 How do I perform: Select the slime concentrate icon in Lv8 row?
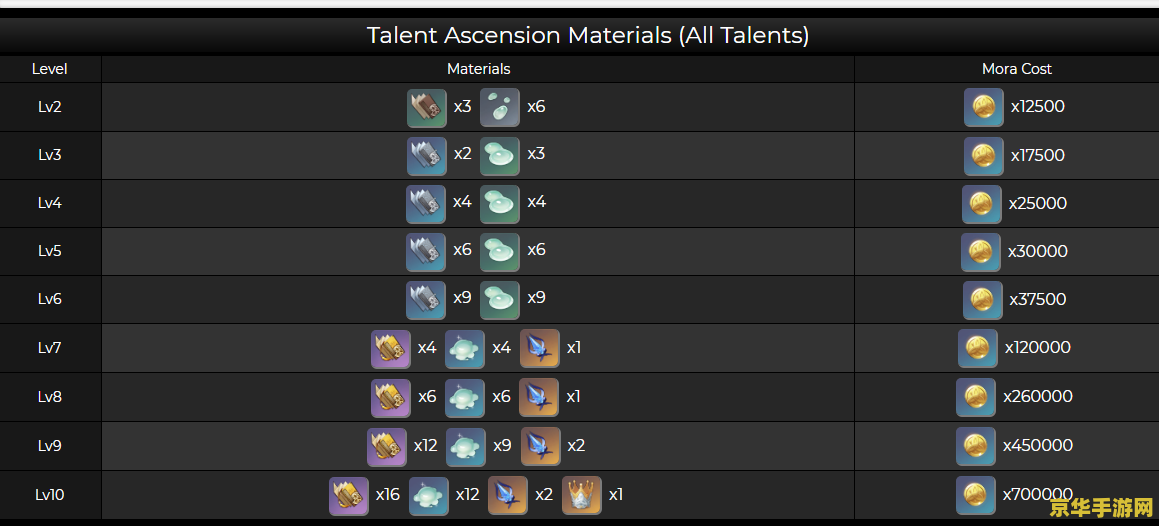(x=465, y=398)
